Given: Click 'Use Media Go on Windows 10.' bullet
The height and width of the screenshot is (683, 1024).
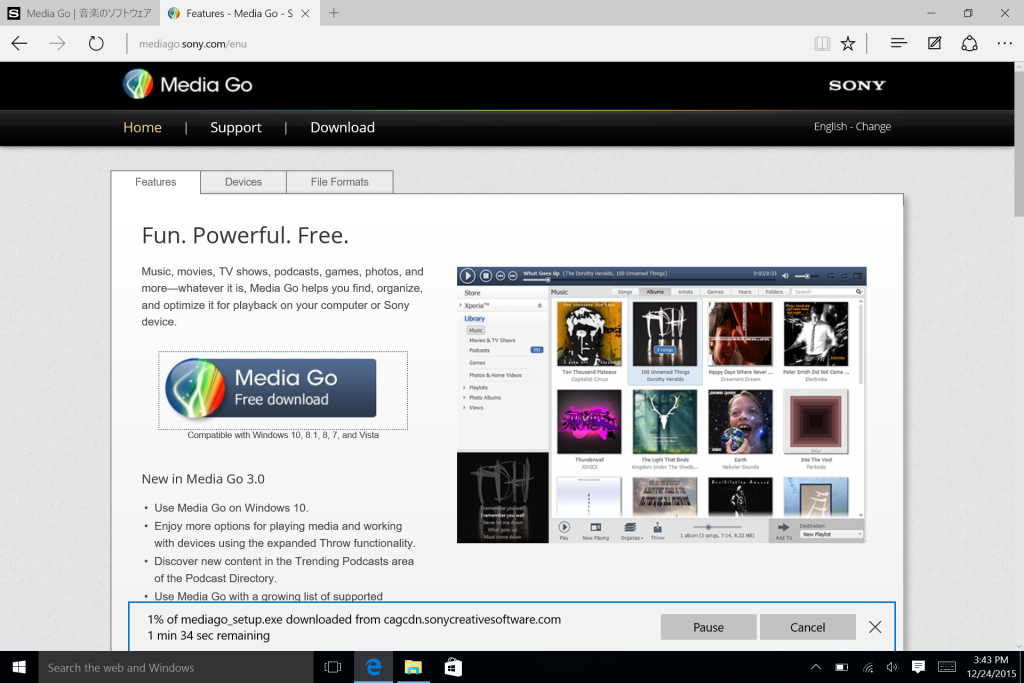Looking at the screenshot, I should click(x=231, y=508).
